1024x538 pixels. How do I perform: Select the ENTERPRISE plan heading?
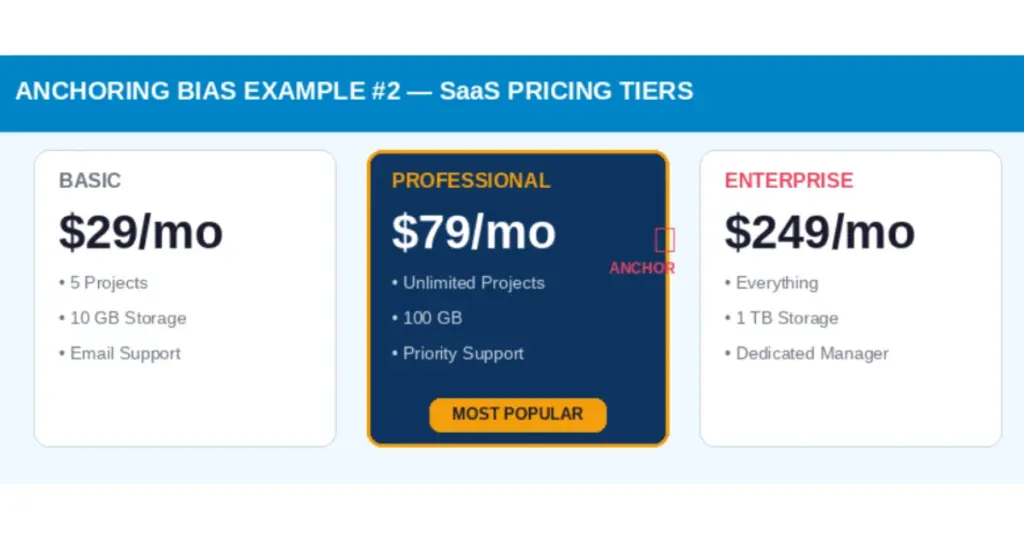(789, 181)
